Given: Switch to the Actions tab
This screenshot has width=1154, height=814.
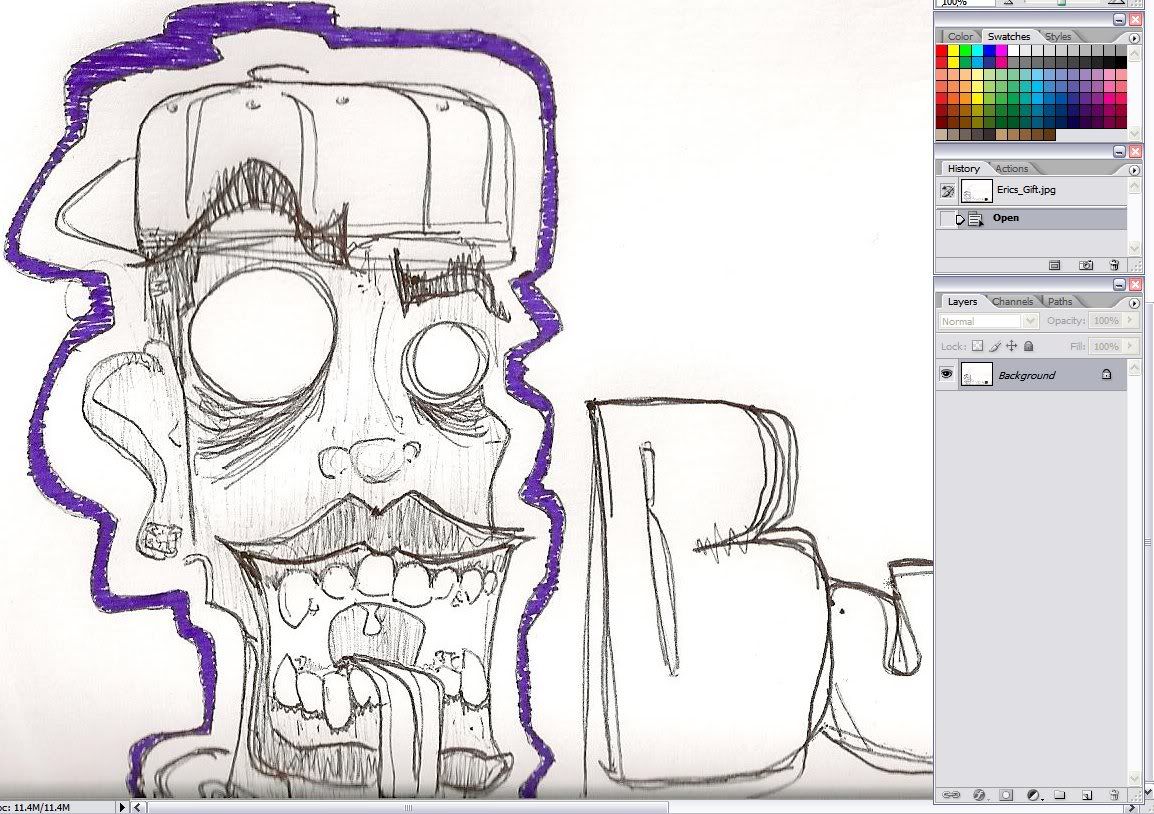Looking at the screenshot, I should [1011, 169].
